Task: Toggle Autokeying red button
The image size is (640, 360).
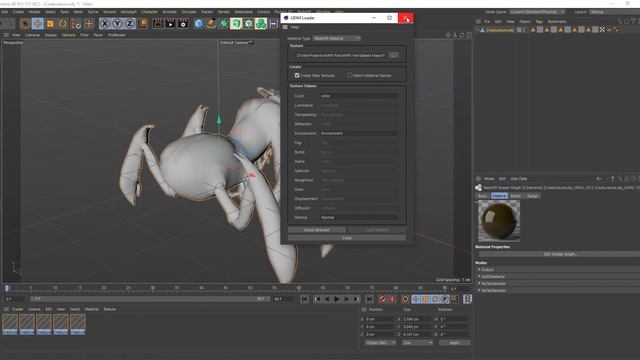Action: 392,300
